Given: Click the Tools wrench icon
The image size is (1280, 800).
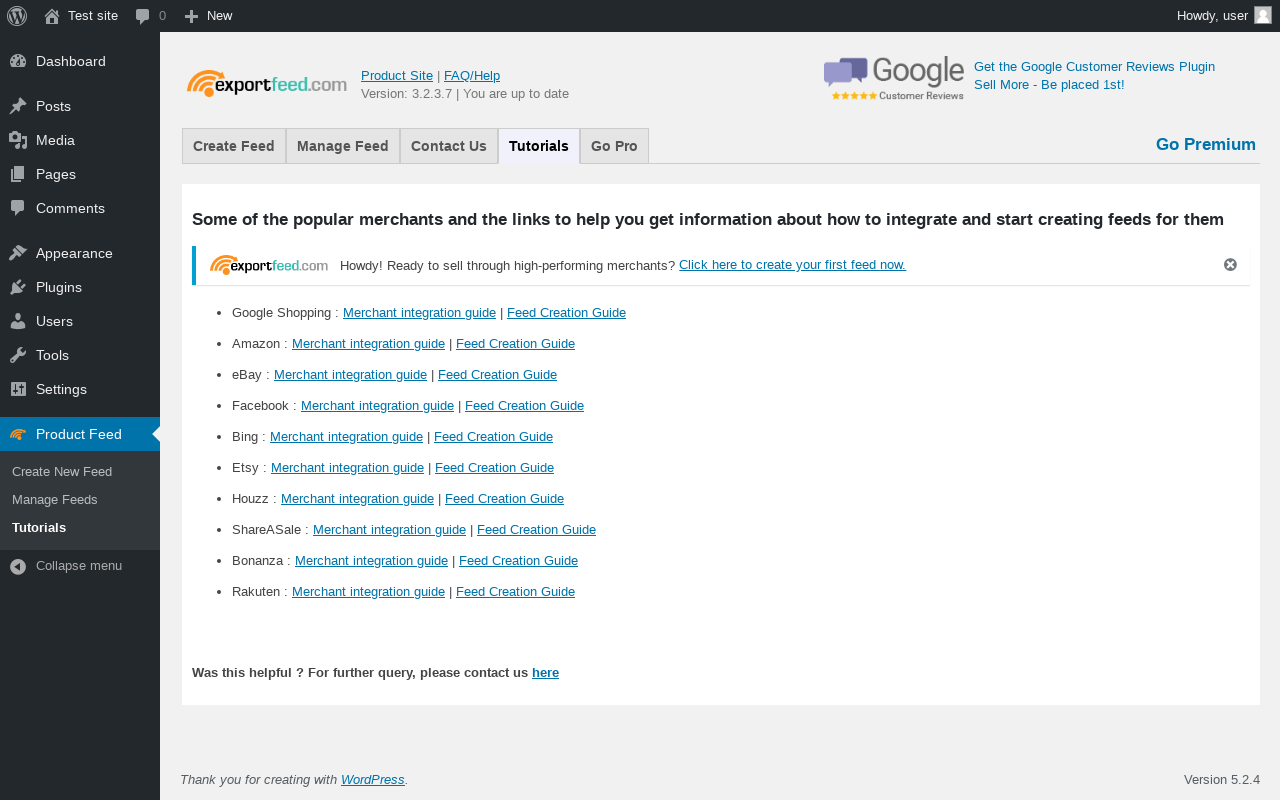Looking at the screenshot, I should [18, 355].
